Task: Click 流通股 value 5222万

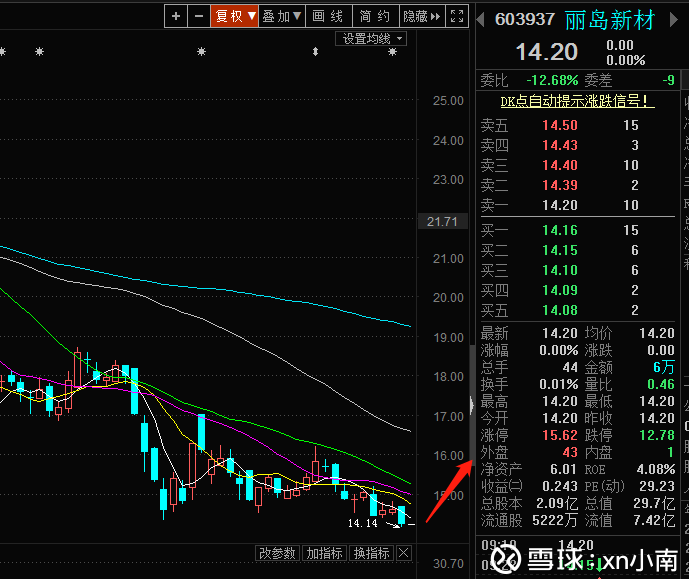Action: coord(555,521)
